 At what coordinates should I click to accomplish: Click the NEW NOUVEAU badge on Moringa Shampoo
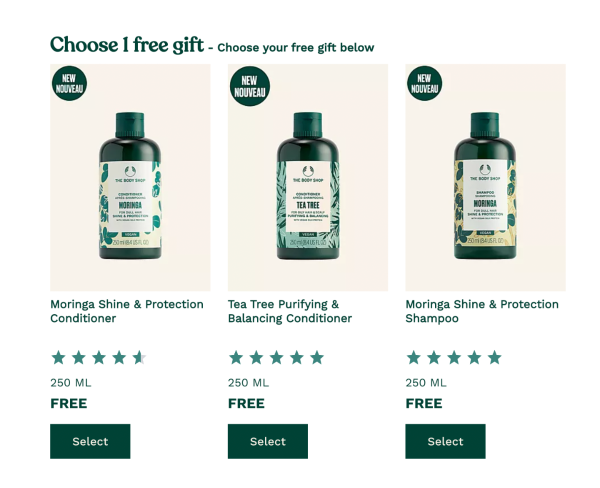(424, 83)
